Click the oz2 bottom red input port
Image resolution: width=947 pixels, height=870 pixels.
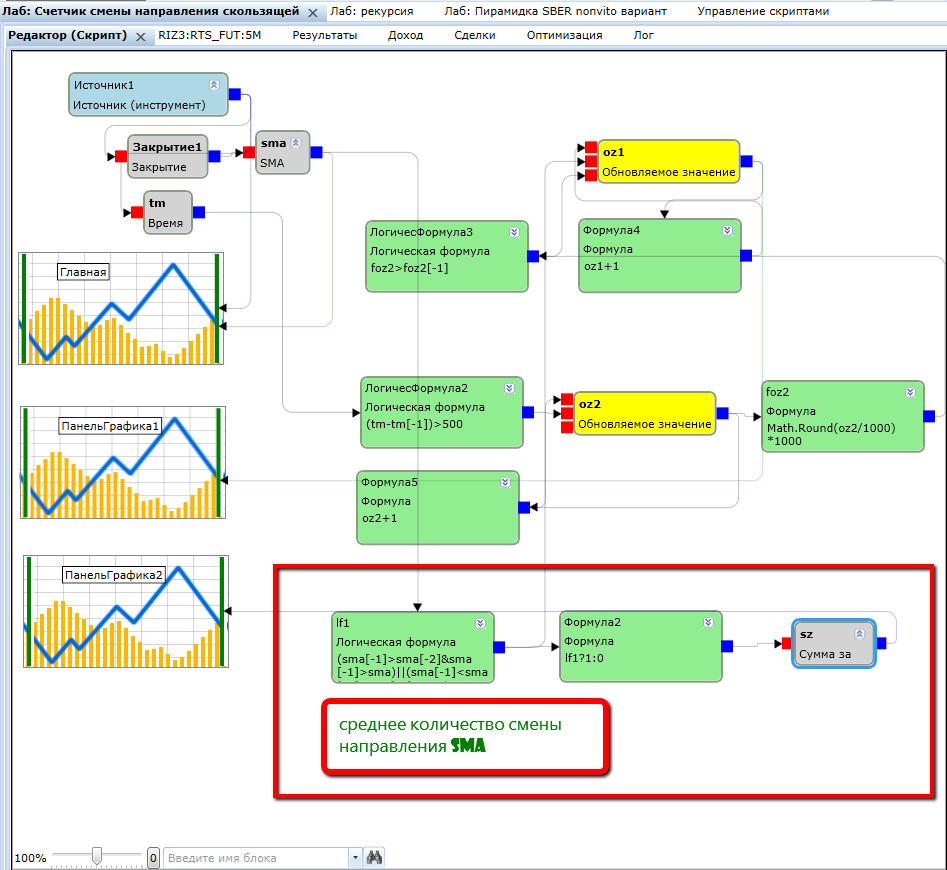[x=567, y=428]
